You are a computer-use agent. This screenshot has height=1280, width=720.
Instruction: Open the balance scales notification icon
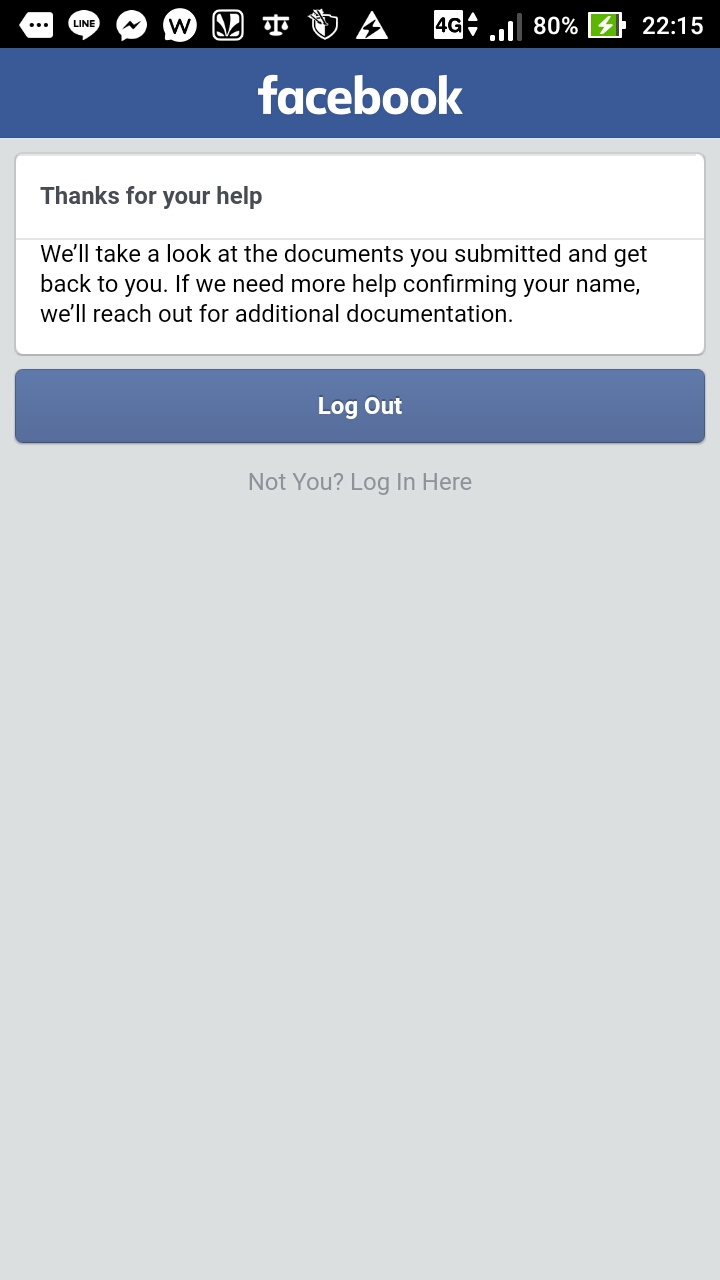[x=276, y=25]
